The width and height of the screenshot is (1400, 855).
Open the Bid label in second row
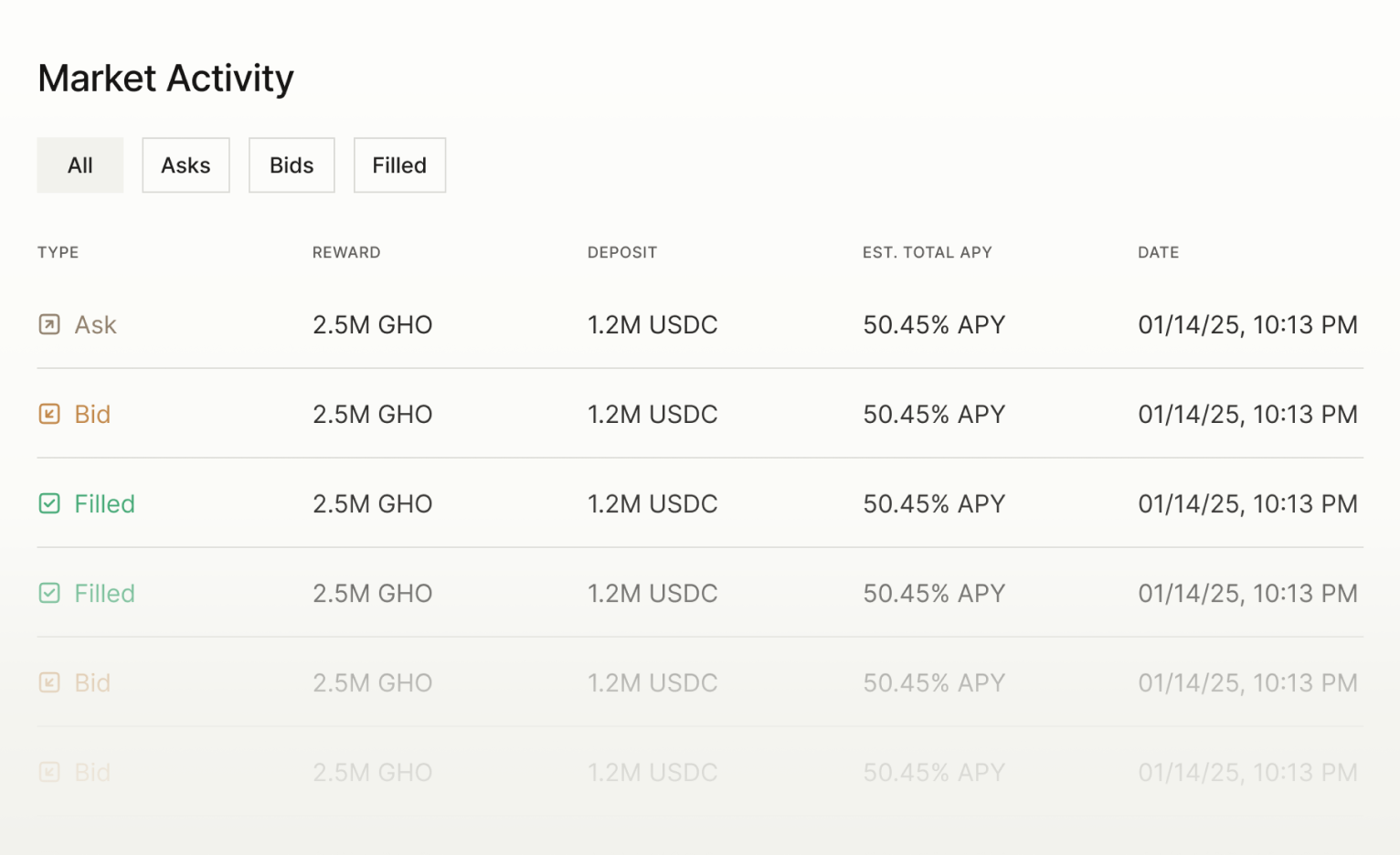pos(92,415)
